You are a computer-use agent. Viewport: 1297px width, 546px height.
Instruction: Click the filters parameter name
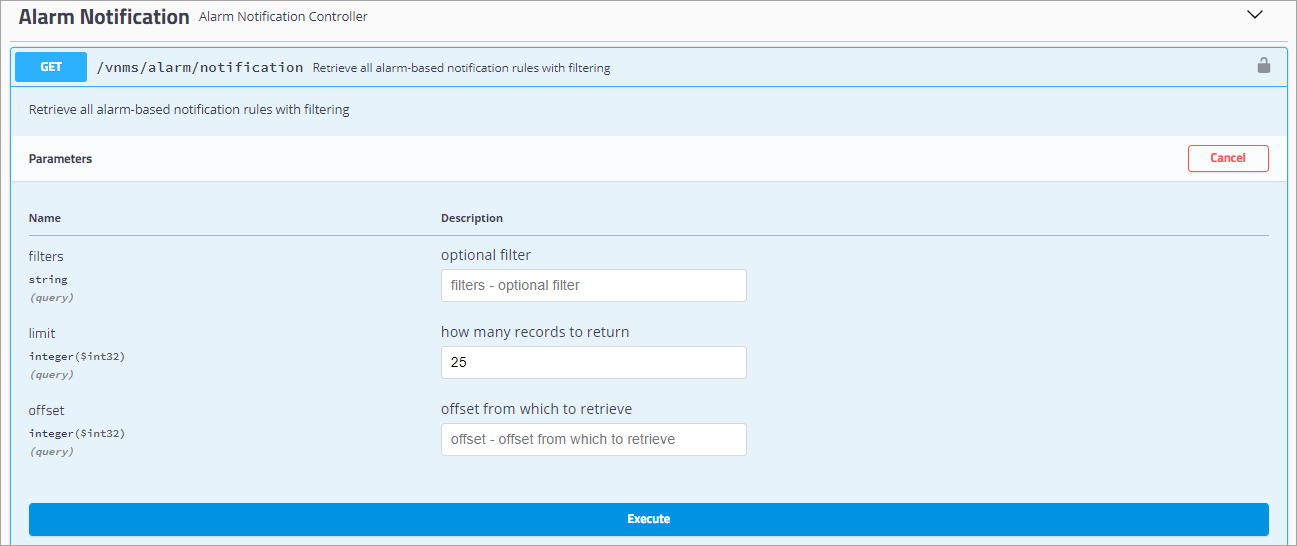(x=46, y=256)
